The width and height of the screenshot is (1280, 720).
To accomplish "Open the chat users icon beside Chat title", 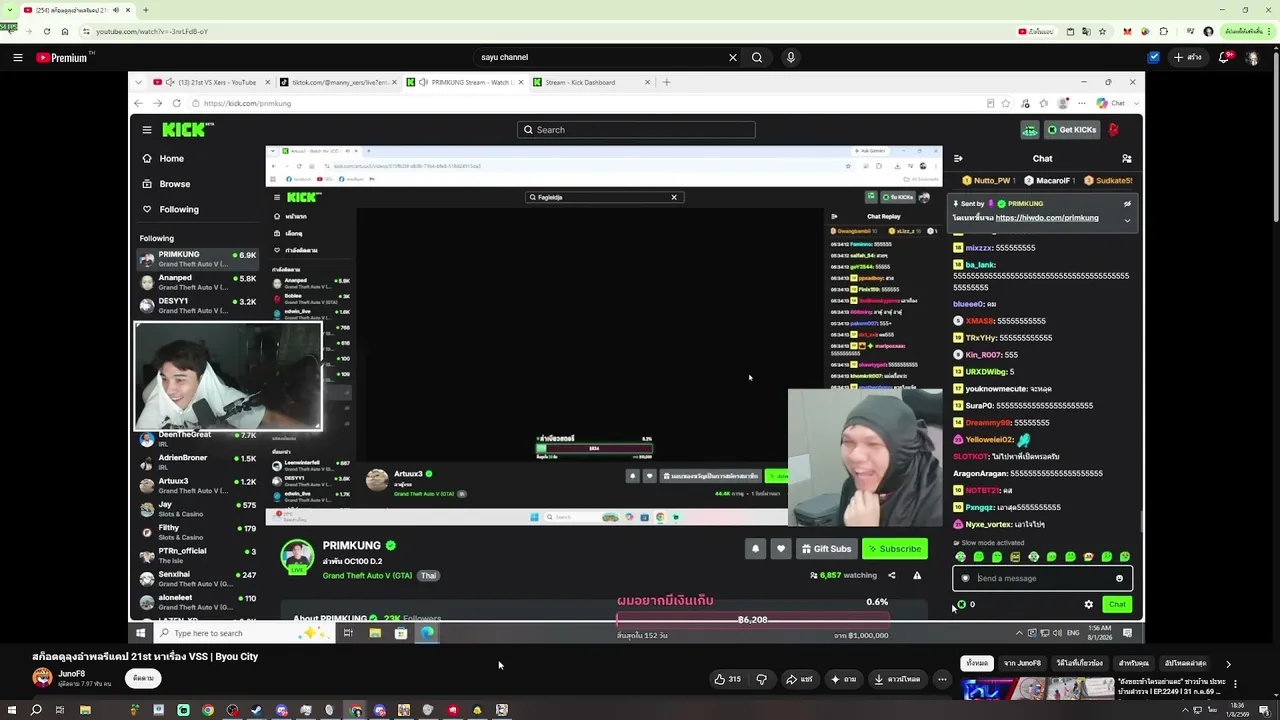I will [x=1127, y=158].
